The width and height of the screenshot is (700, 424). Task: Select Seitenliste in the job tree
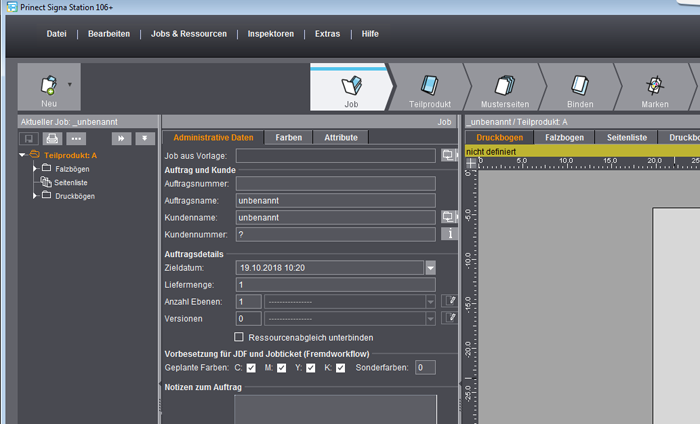[x=71, y=183]
